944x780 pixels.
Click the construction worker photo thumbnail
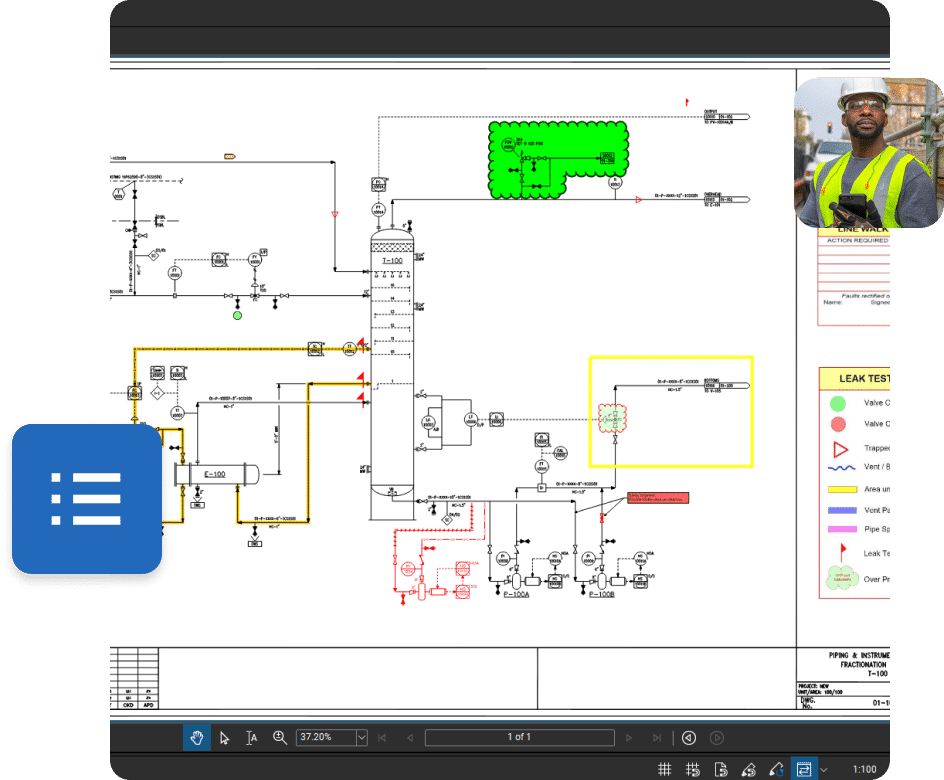coord(869,152)
